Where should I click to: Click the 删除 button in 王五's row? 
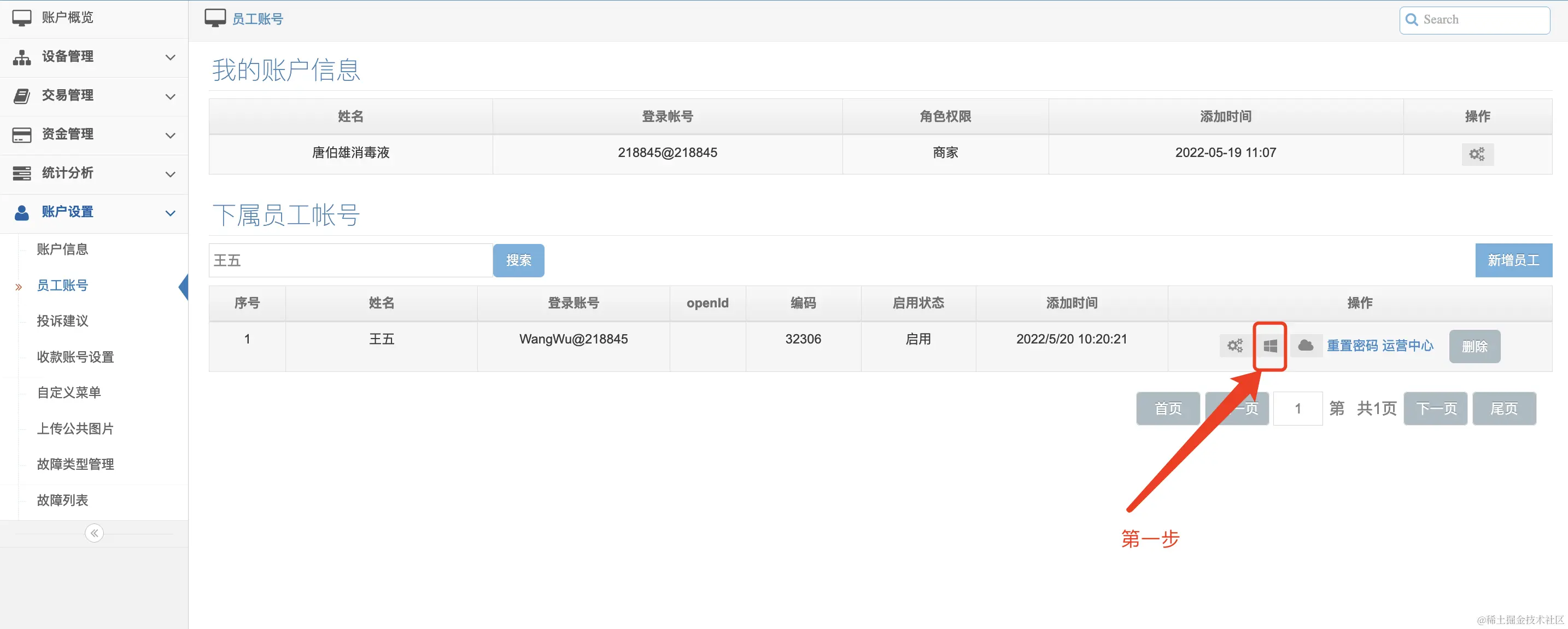click(x=1475, y=346)
